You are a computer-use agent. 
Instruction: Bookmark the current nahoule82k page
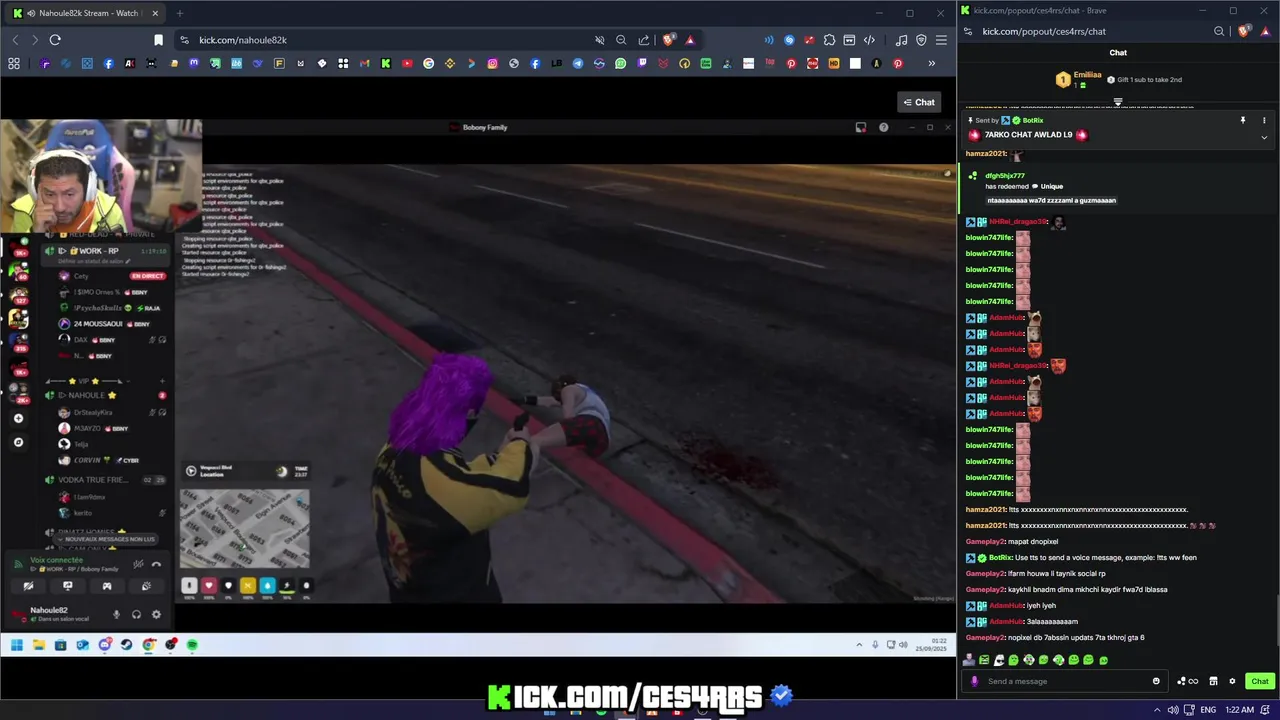tap(158, 40)
